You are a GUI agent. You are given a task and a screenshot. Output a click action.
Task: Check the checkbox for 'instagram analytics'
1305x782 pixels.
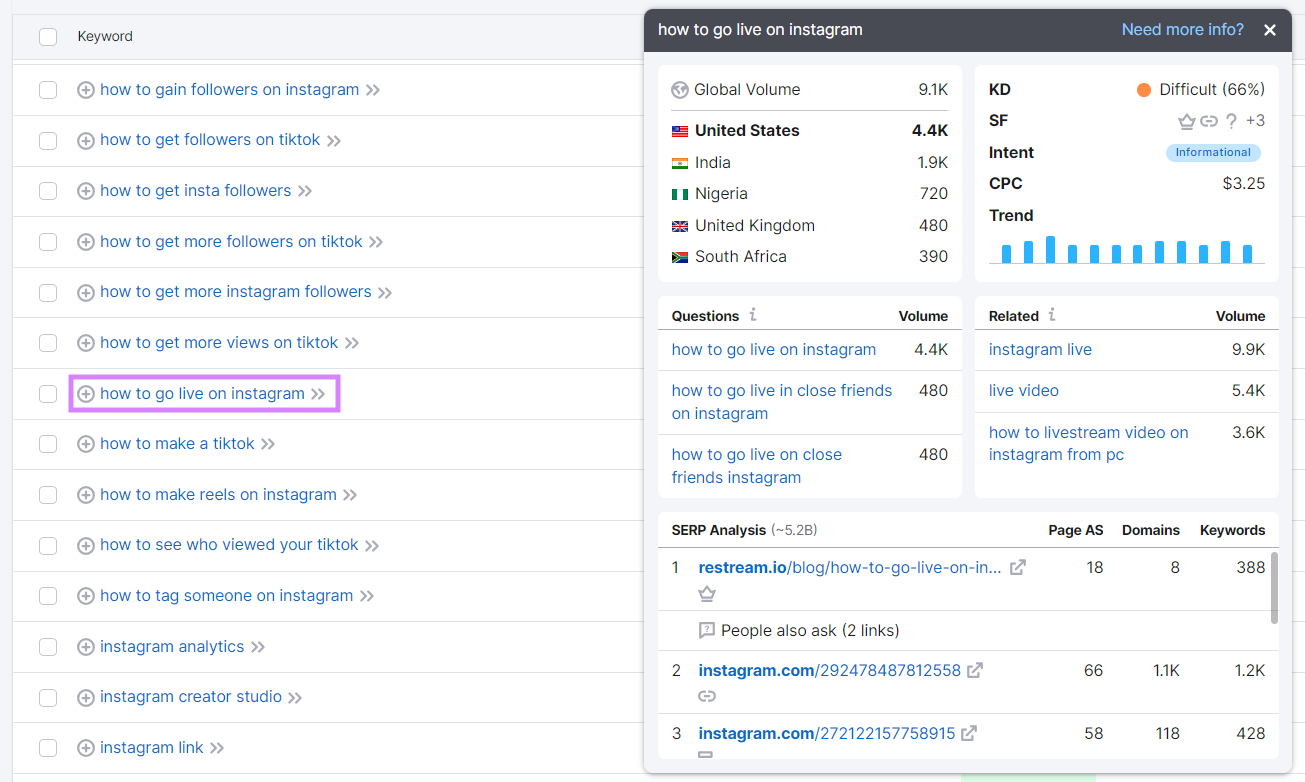tap(47, 646)
